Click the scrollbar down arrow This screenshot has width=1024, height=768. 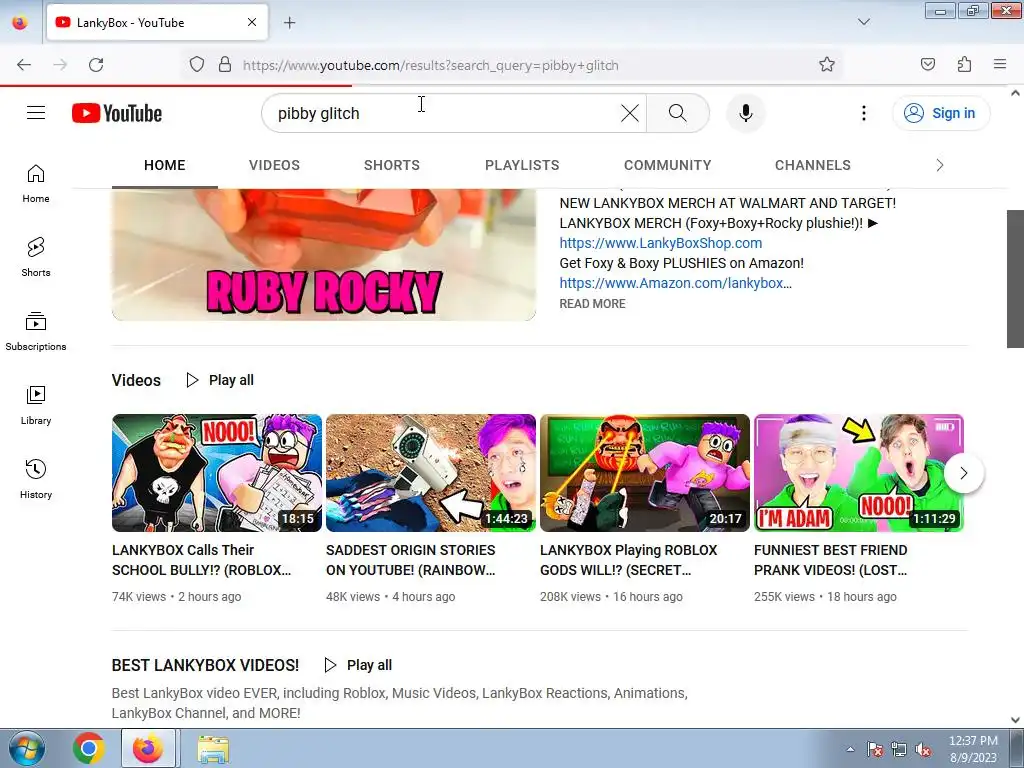point(1015,720)
